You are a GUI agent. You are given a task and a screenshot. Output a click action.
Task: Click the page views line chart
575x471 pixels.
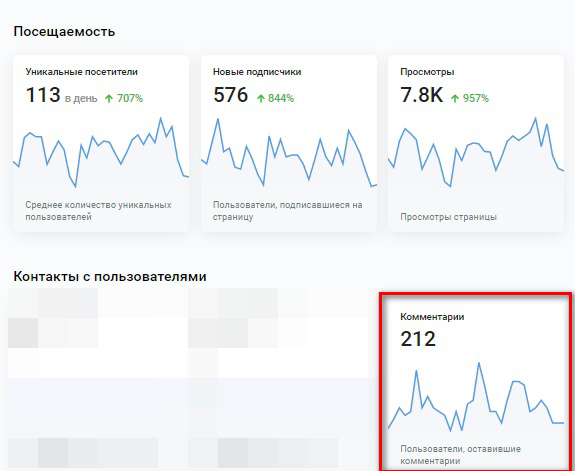coord(476,152)
